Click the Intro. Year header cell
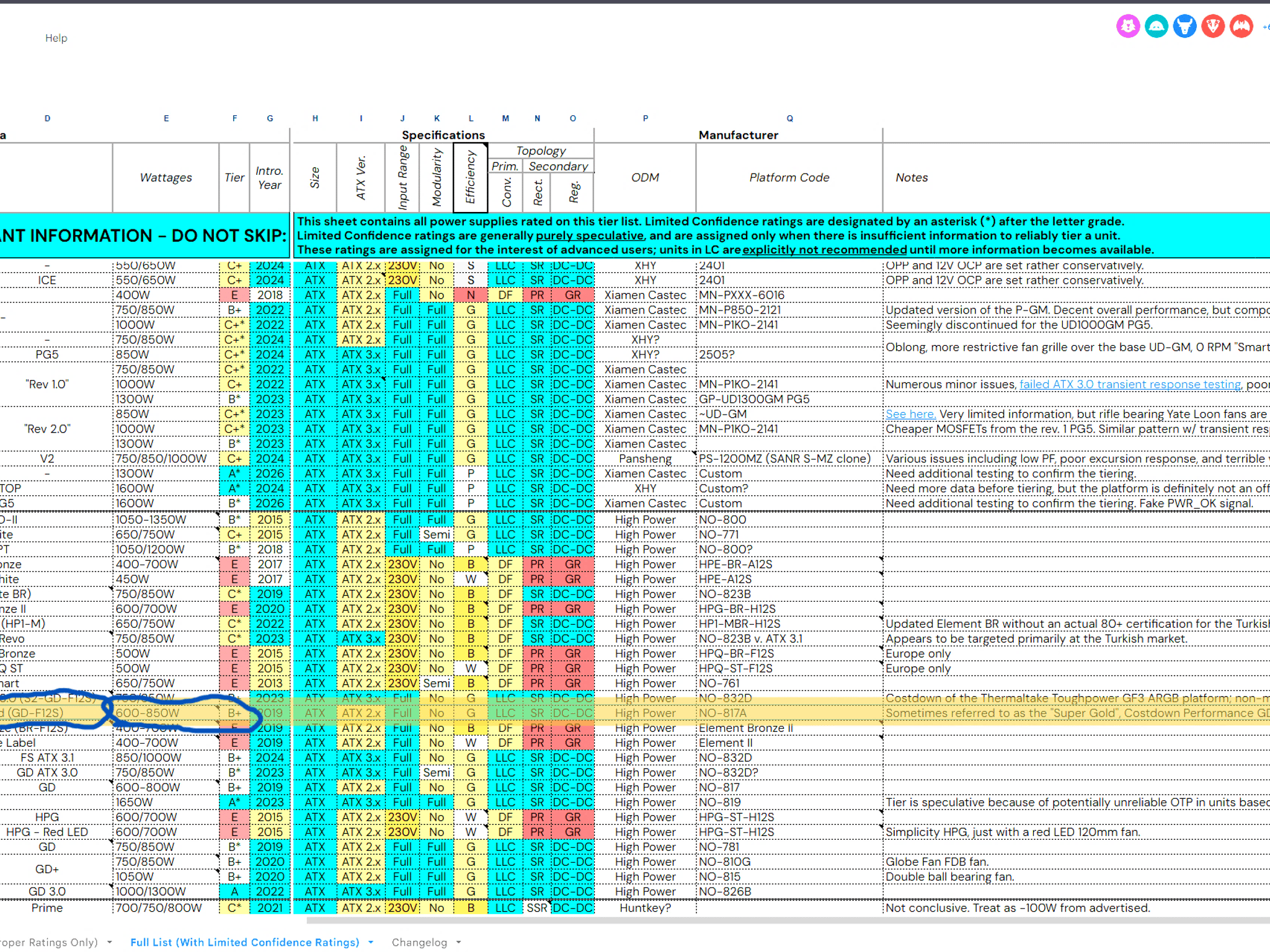The width and height of the screenshot is (1270, 952). [x=270, y=178]
